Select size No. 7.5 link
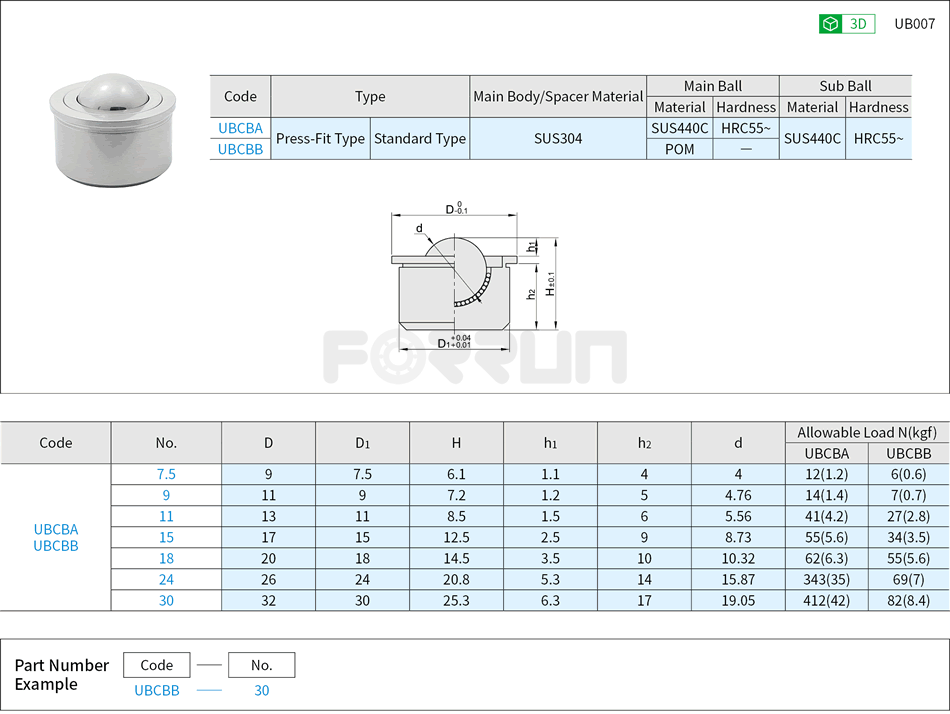The height and width of the screenshot is (714, 950). tap(166, 474)
